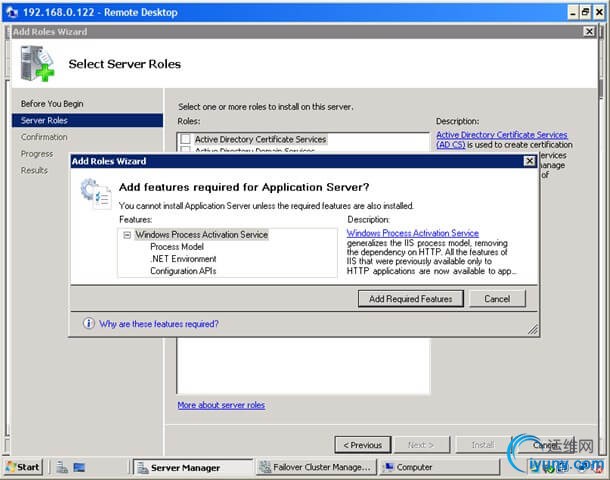Minimize the Remote Desktop window

(573, 12)
